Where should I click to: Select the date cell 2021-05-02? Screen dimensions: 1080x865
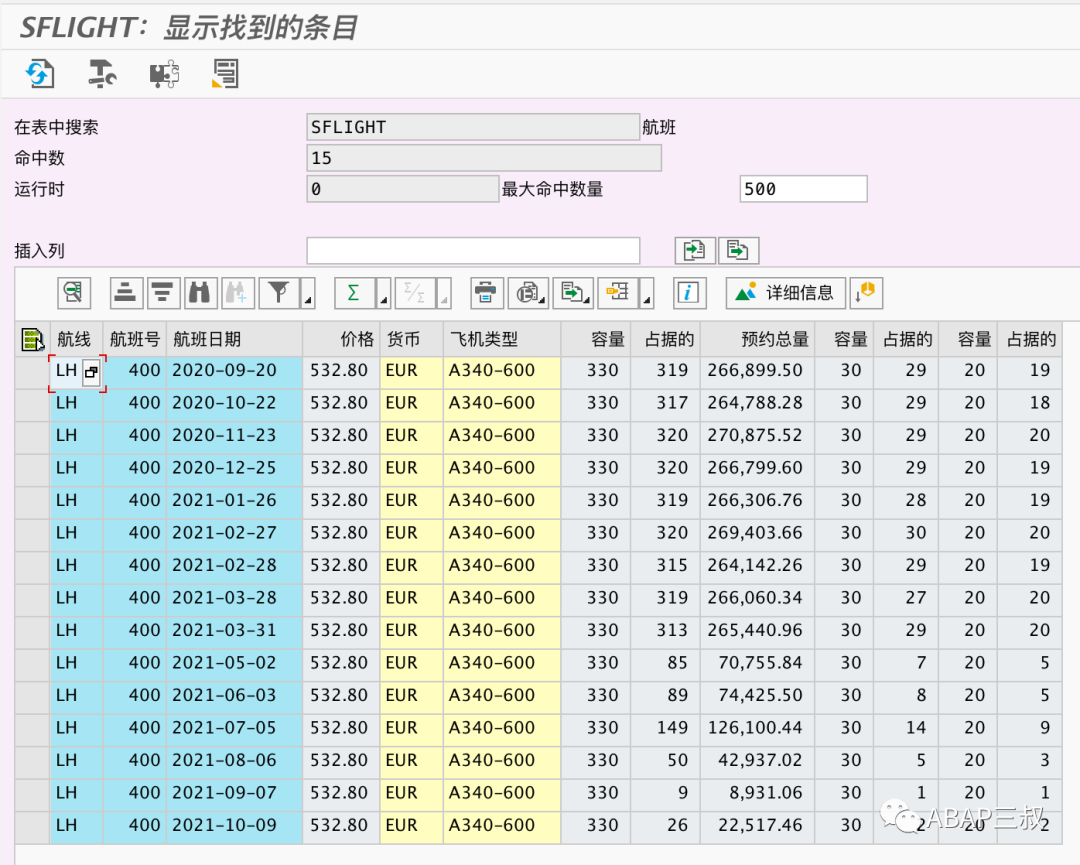pyautogui.click(x=234, y=663)
